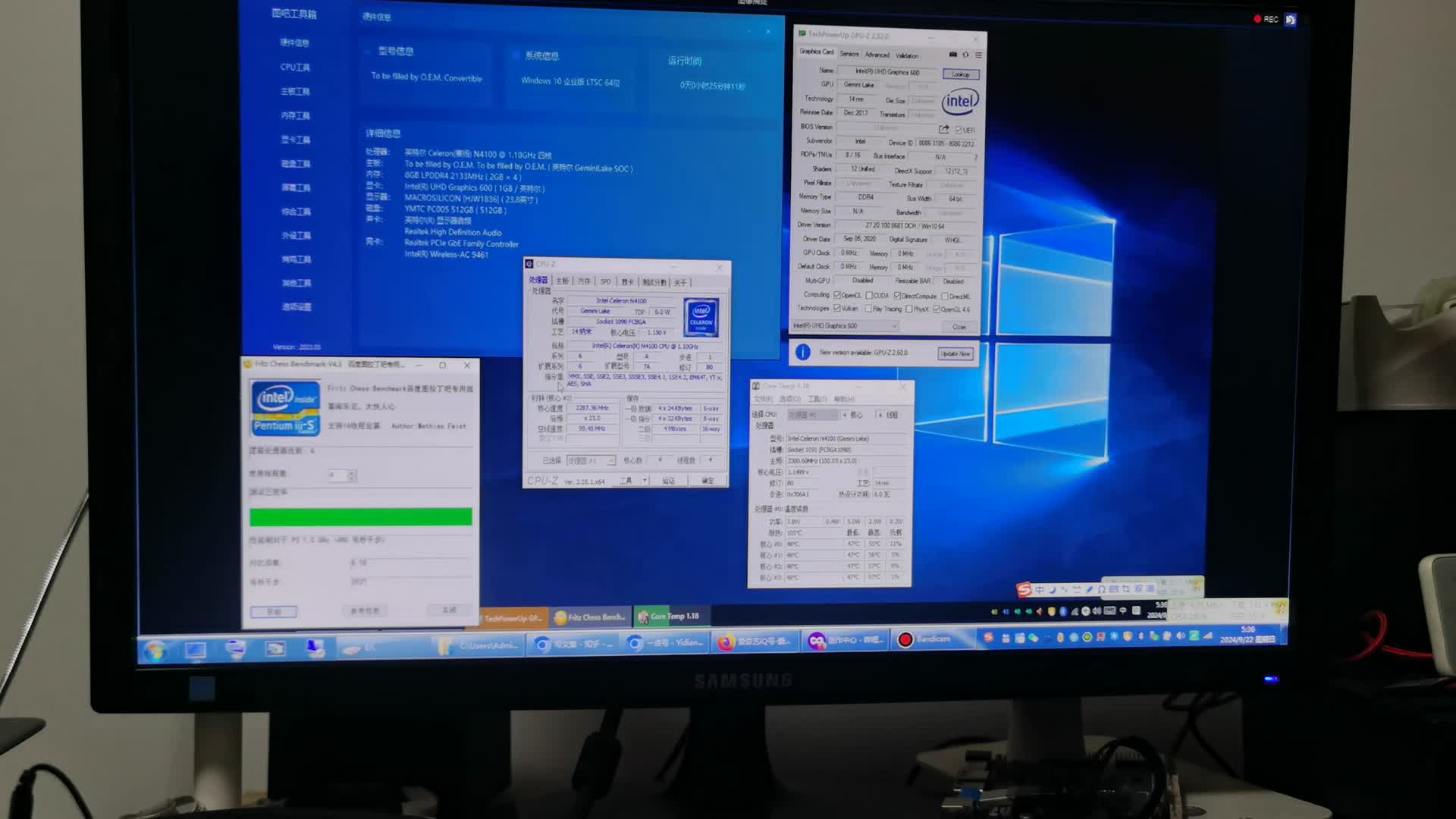This screenshot has height=819, width=1456.
Task: Click the green Fritz benchmark progress bar
Action: pos(361,517)
